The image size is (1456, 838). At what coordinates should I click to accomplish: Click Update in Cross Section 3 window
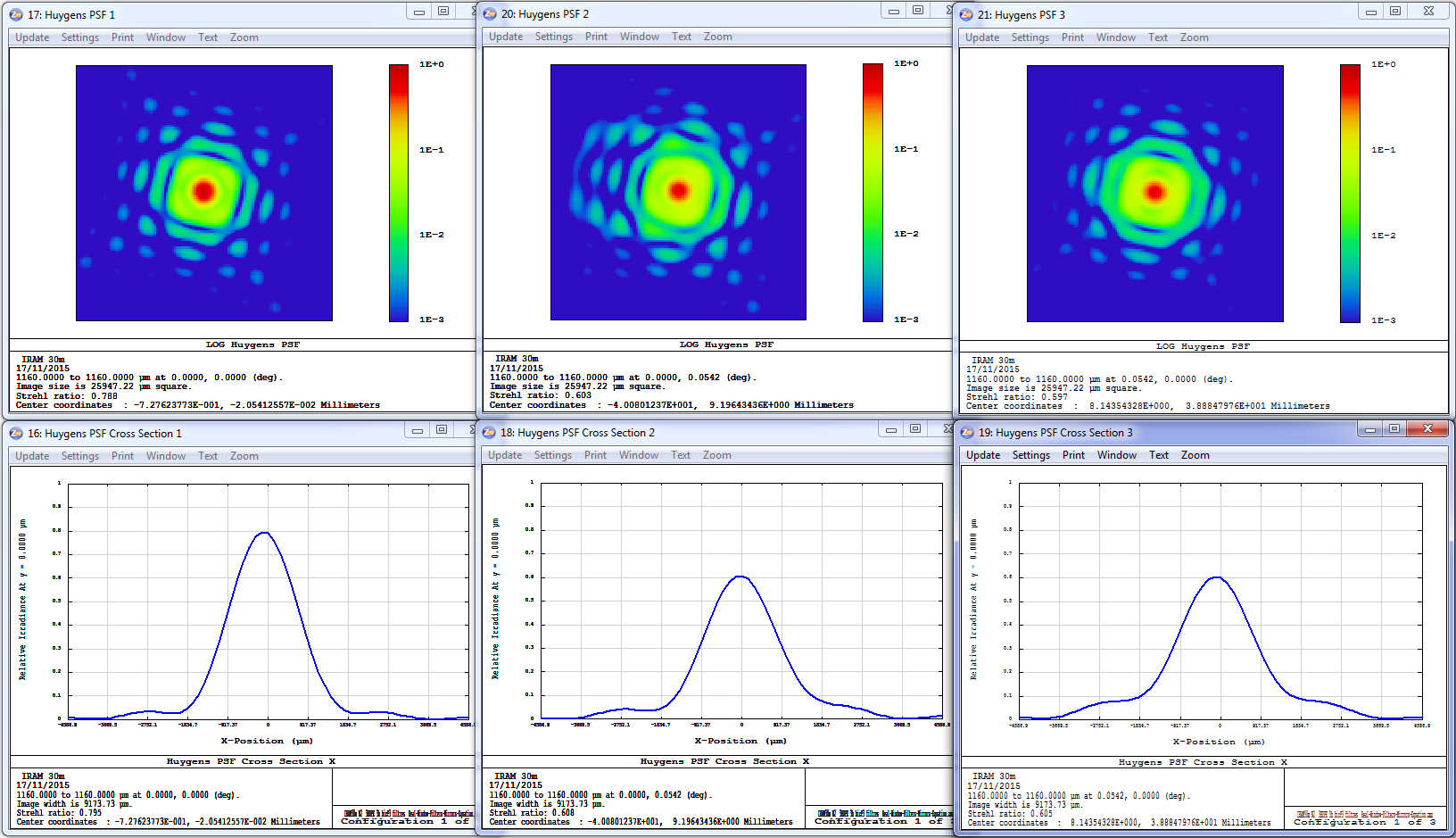tap(982, 455)
